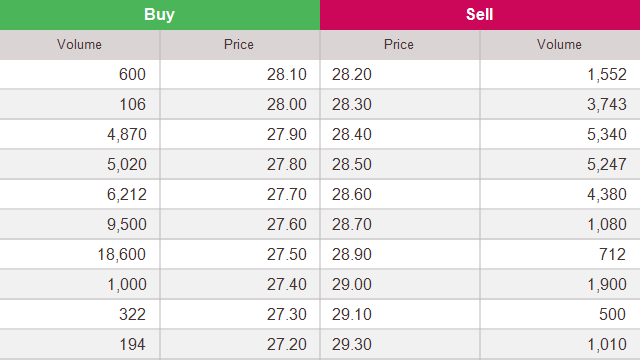Click the Buy Price column header

pyautogui.click(x=239, y=44)
